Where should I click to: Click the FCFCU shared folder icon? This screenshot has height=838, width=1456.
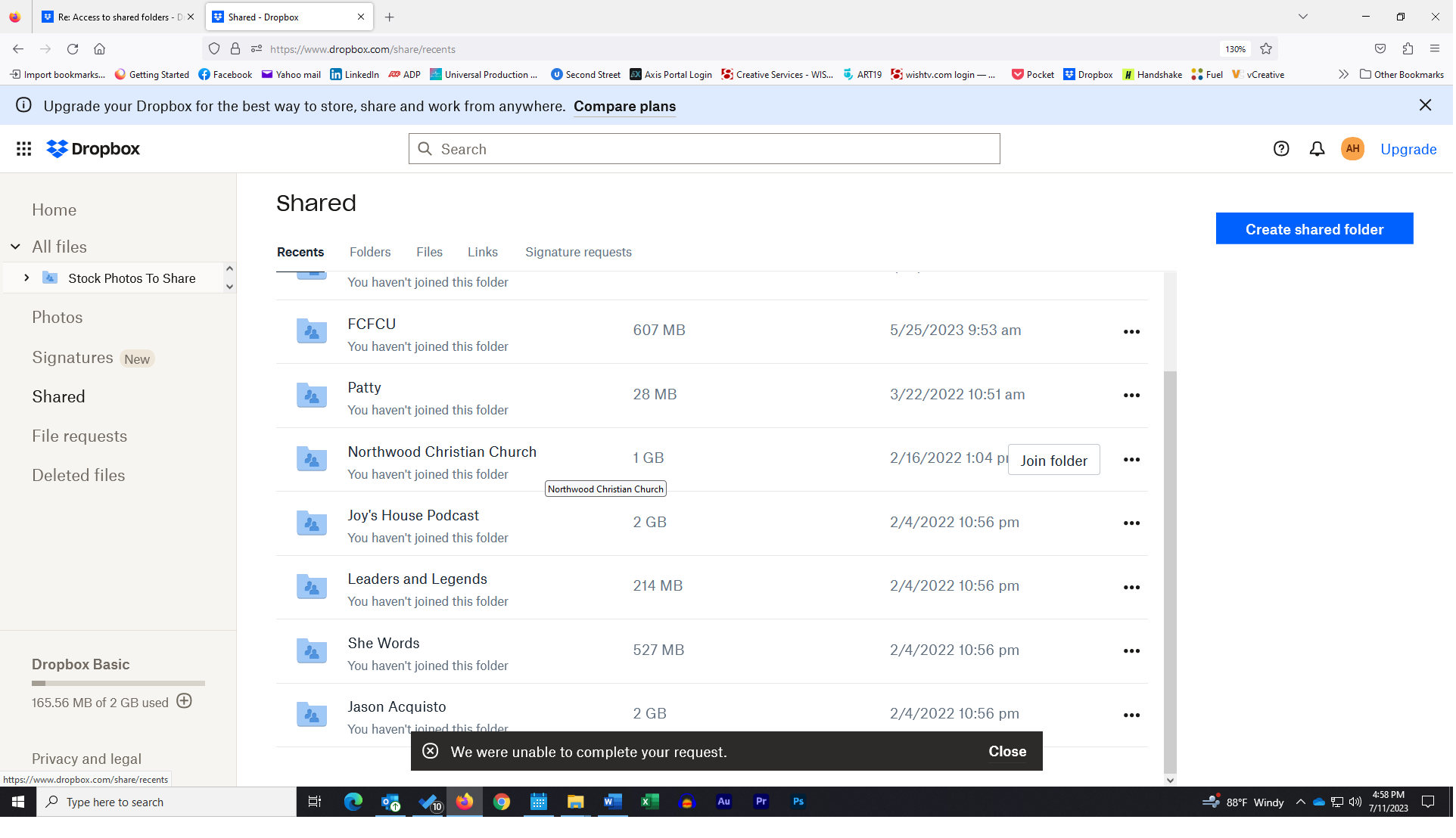click(312, 331)
